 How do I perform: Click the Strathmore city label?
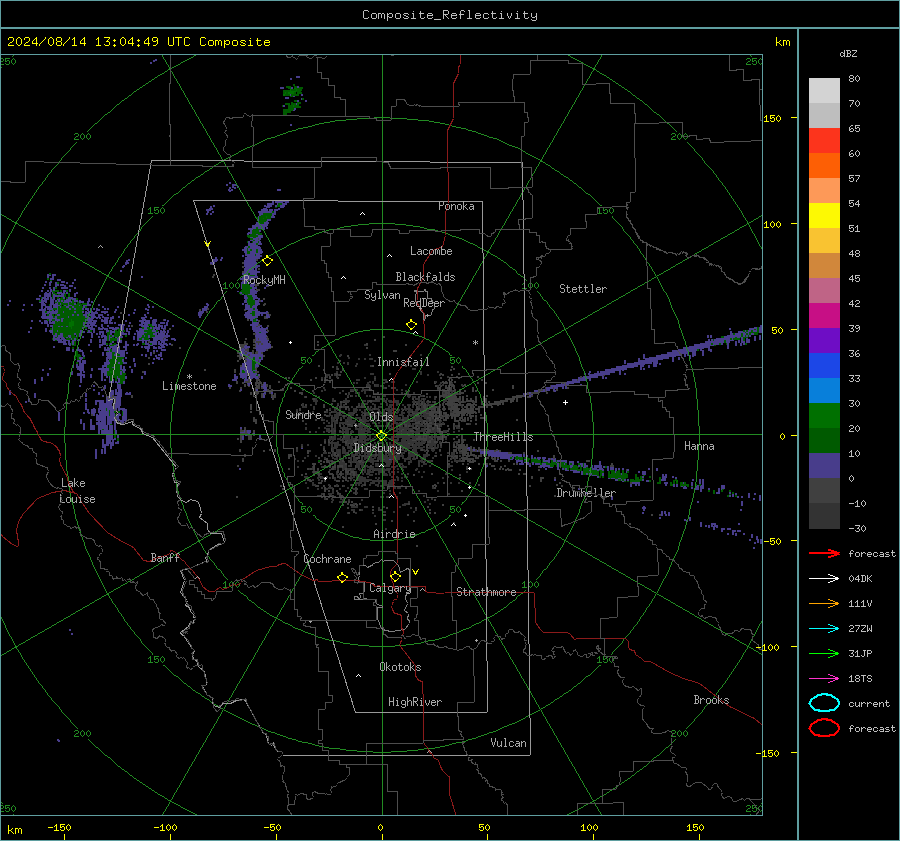(486, 592)
